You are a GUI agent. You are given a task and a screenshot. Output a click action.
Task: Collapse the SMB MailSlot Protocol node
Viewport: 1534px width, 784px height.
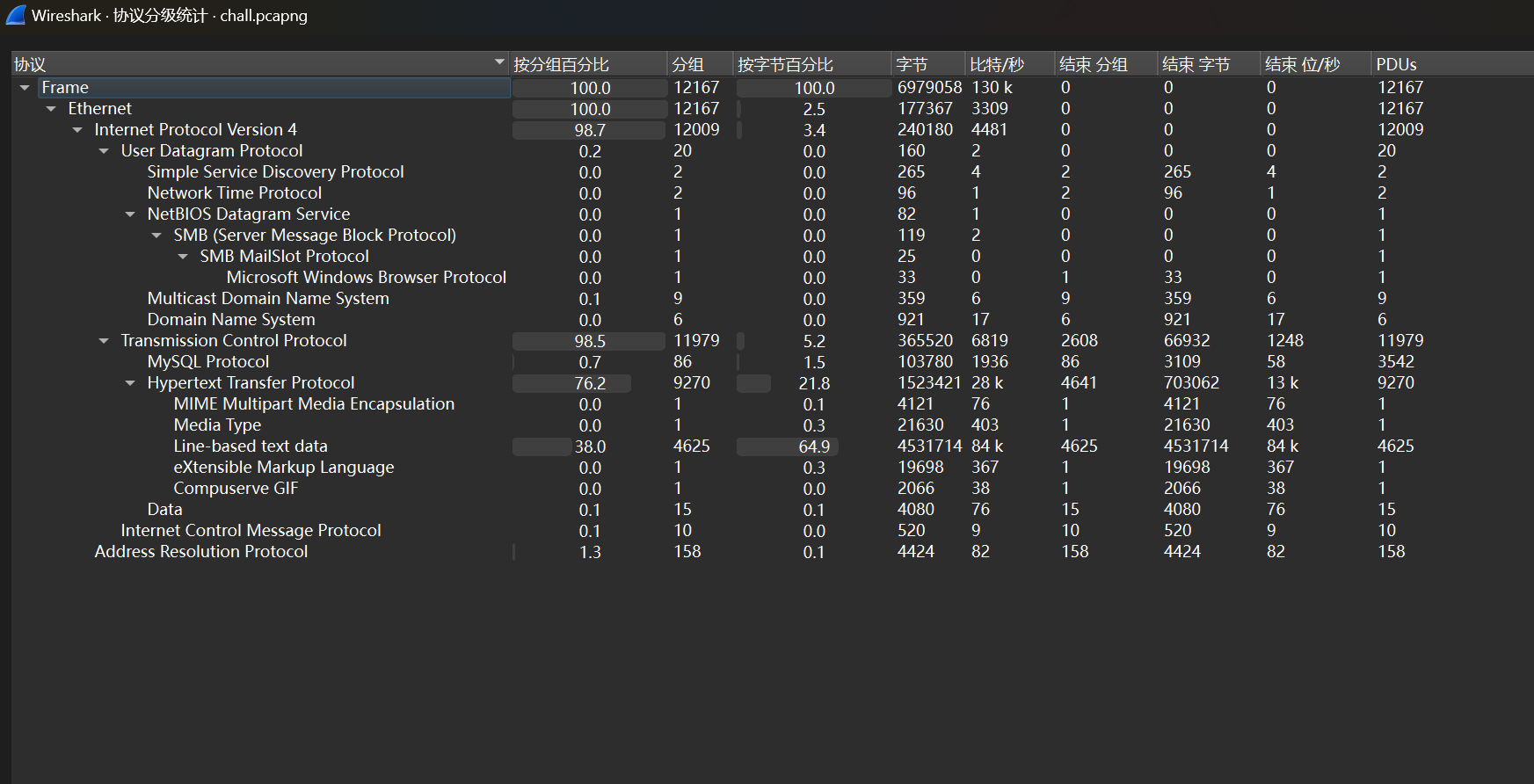click(183, 257)
